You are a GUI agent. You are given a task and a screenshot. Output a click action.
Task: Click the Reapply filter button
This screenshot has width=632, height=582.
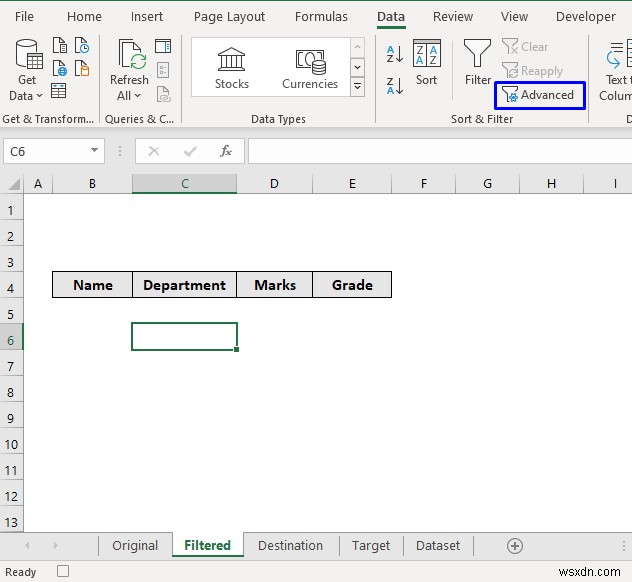(532, 71)
